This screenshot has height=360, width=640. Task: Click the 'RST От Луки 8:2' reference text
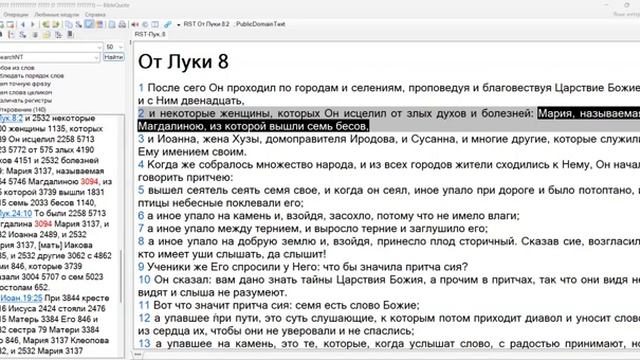pyautogui.click(x=206, y=24)
